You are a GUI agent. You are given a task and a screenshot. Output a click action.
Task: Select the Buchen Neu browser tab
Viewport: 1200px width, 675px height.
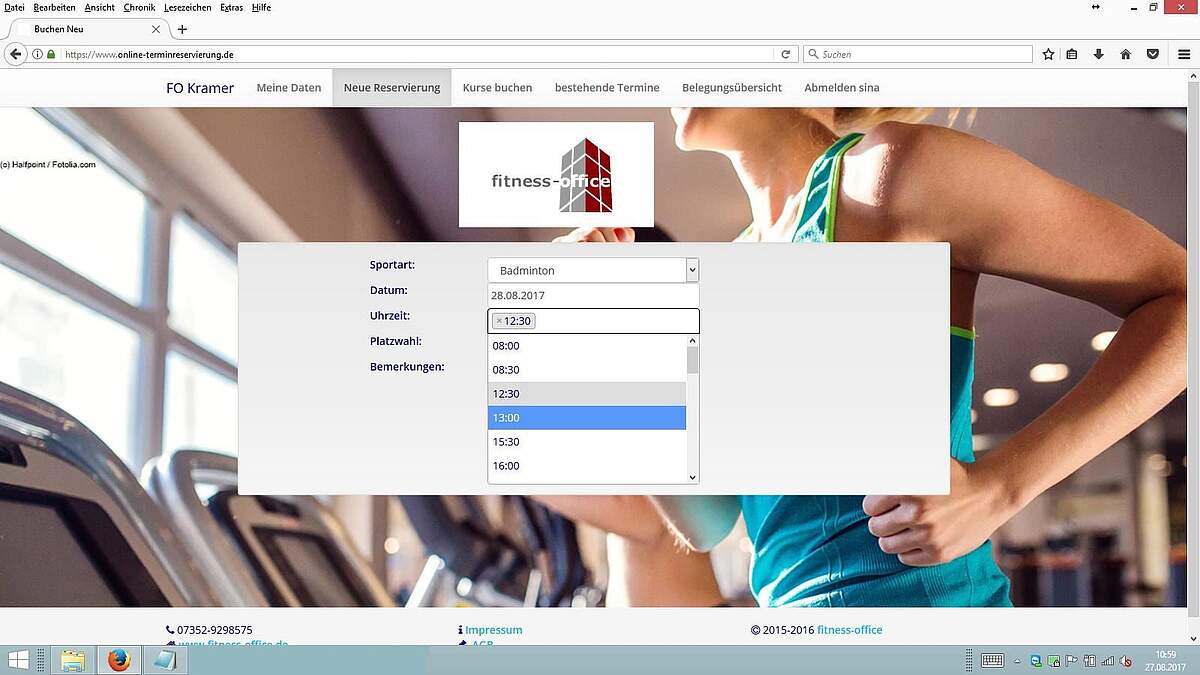(90, 29)
